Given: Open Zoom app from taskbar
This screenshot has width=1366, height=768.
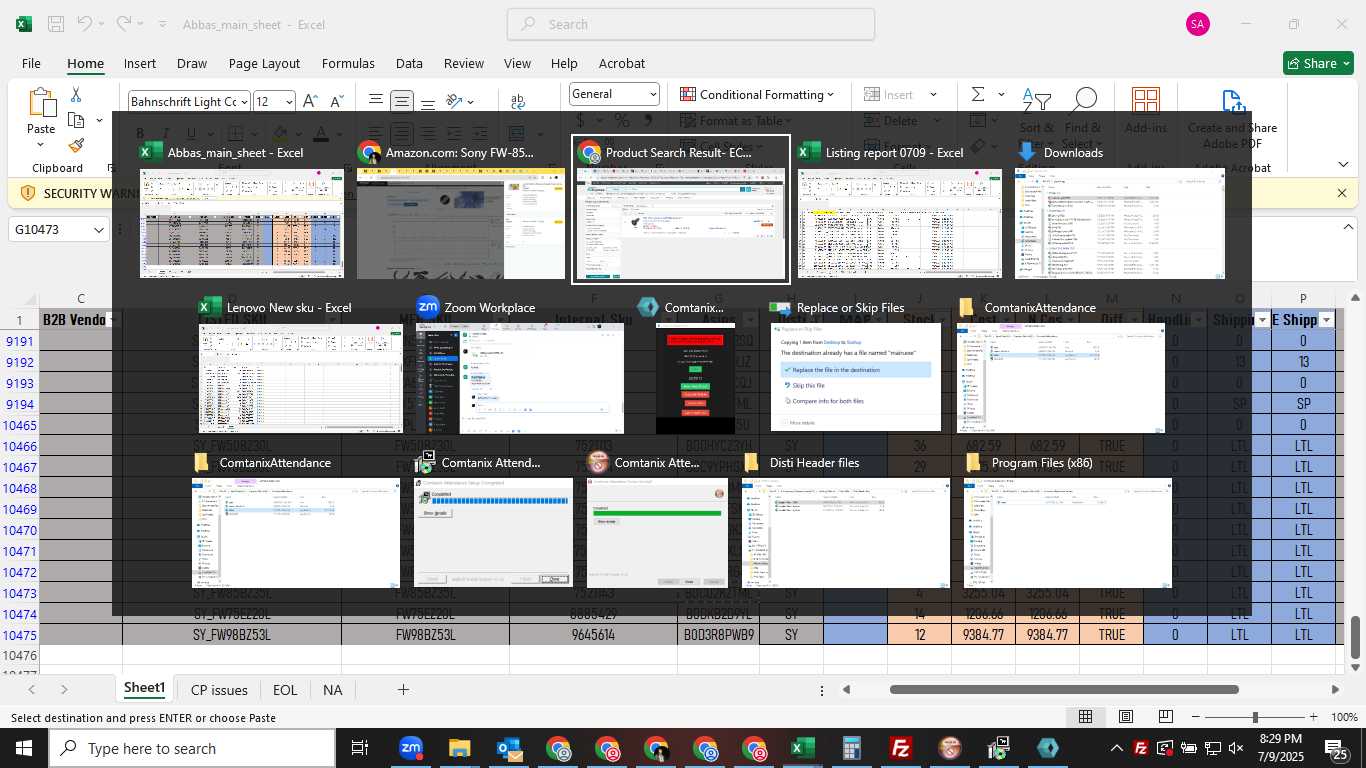Looking at the screenshot, I should click(x=410, y=748).
